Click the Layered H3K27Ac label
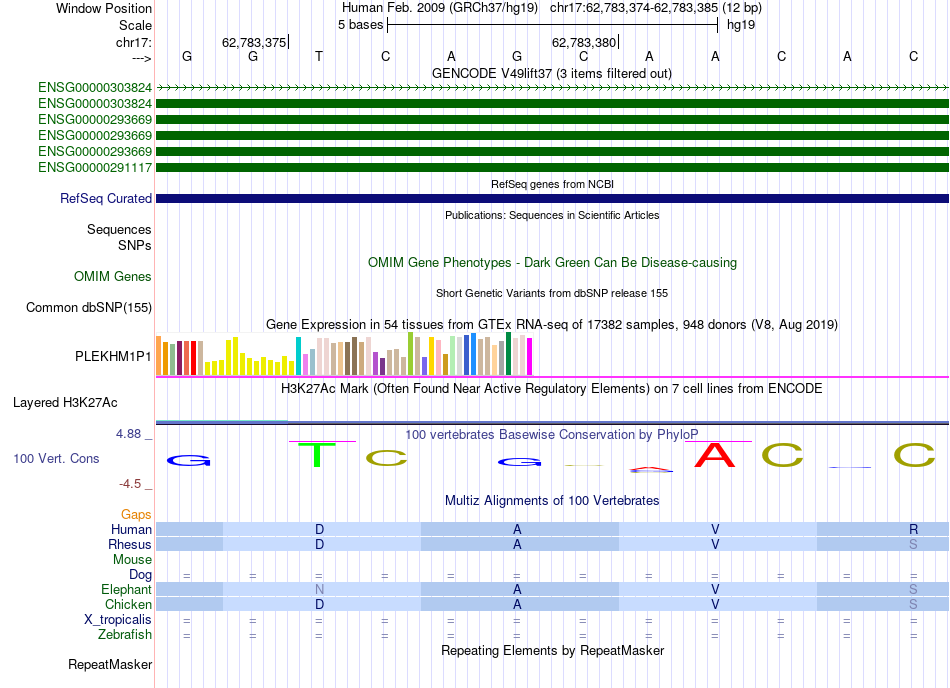The height and width of the screenshot is (688, 950). click(x=65, y=403)
